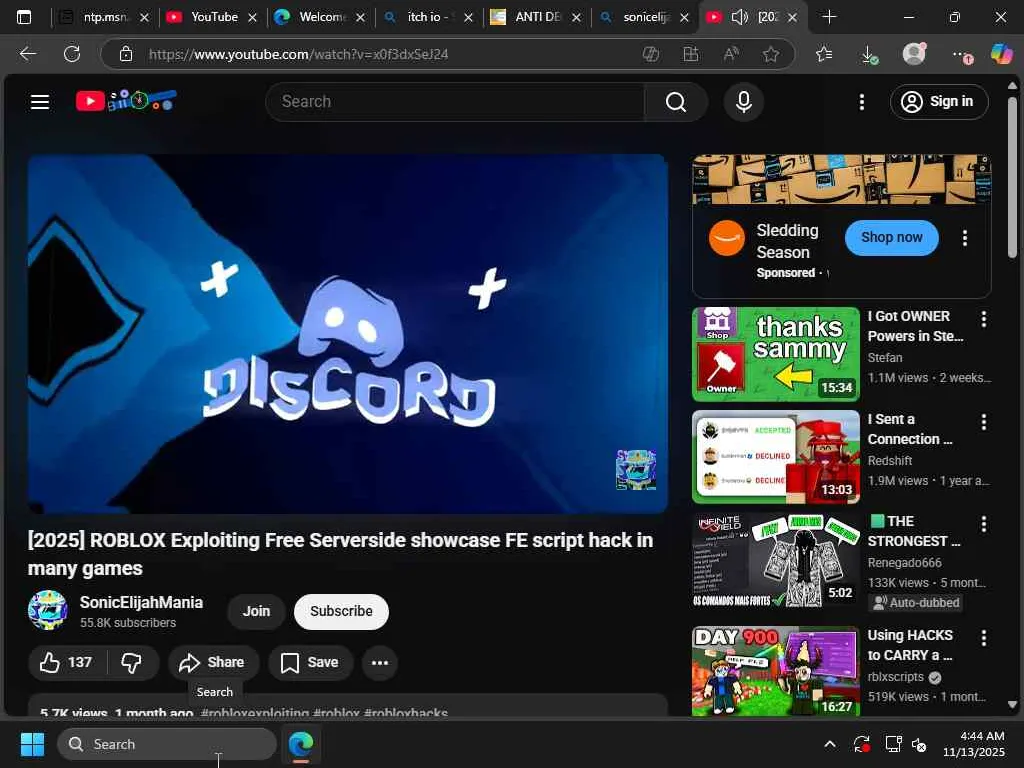Focus the YouTube search input field
This screenshot has width=1024, height=768.
[455, 102]
